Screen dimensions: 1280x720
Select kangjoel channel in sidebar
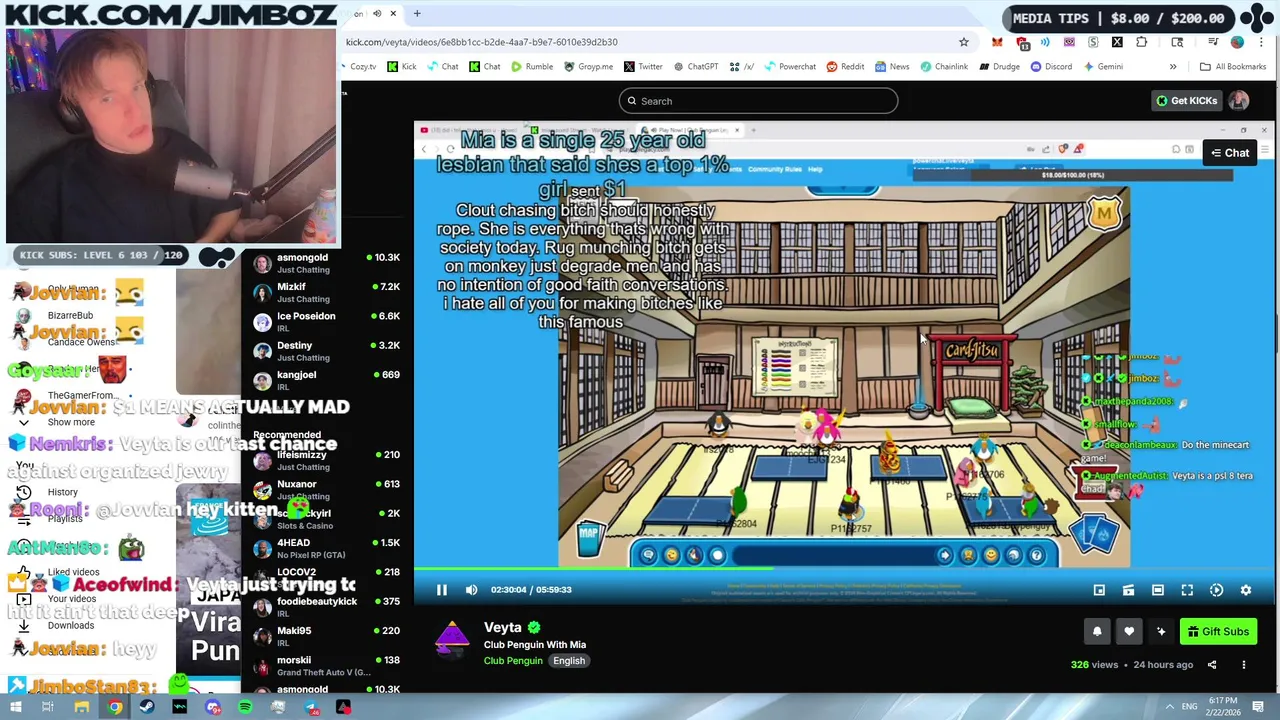click(x=326, y=380)
